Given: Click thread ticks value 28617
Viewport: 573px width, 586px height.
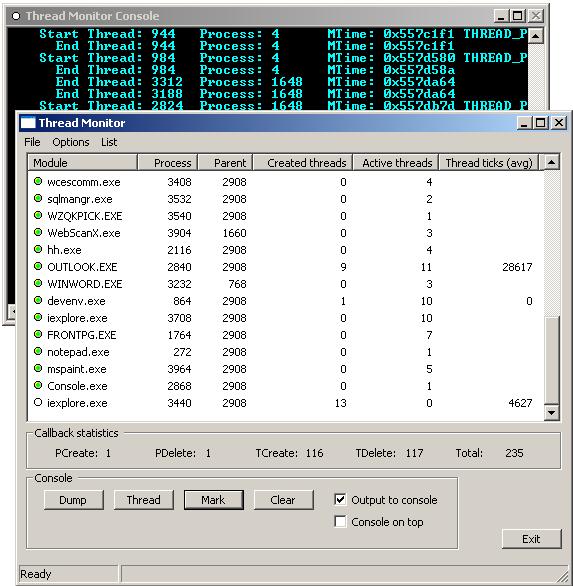Looking at the screenshot, I should point(517,267).
